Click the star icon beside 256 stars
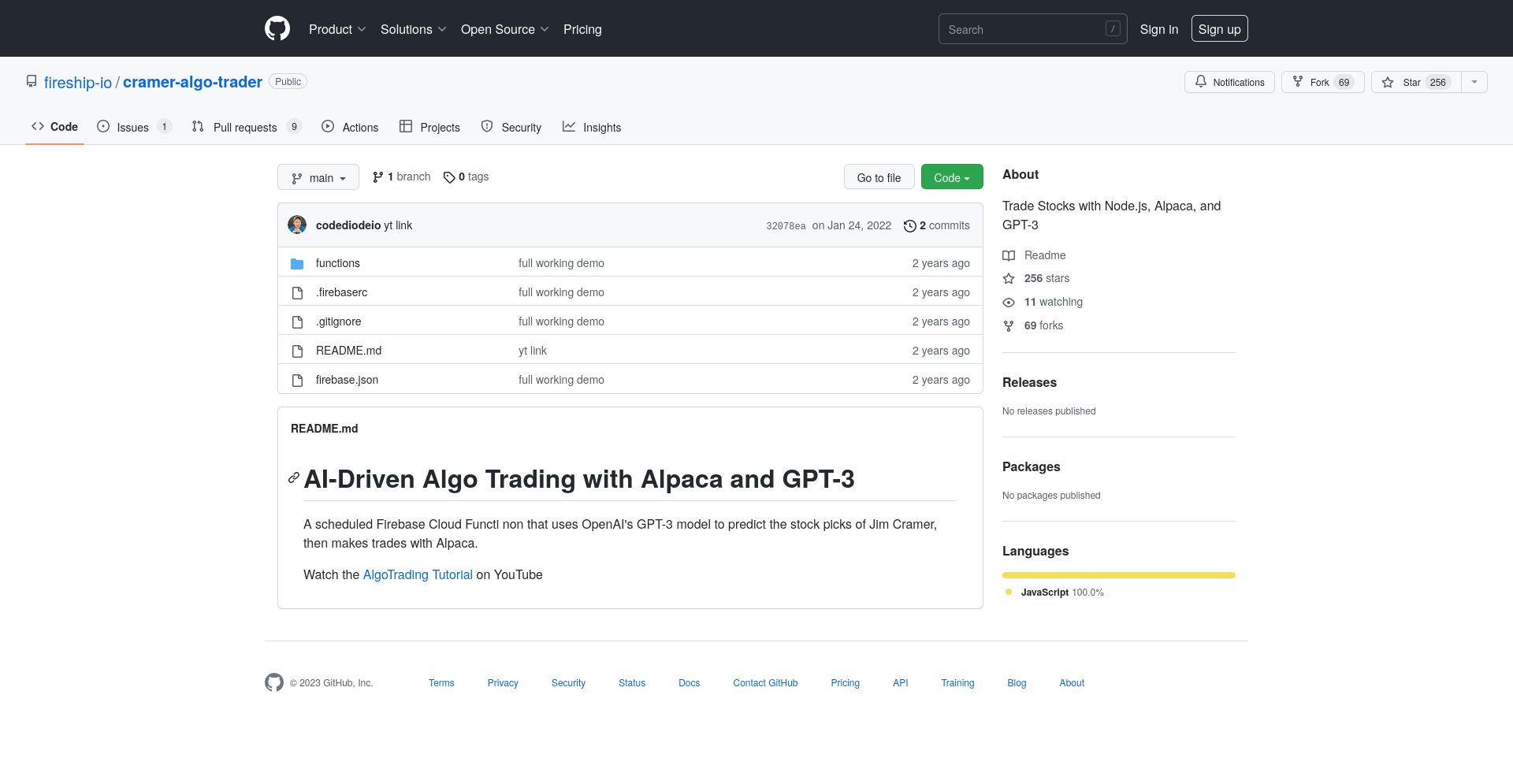The width and height of the screenshot is (1513, 784). point(1009,278)
